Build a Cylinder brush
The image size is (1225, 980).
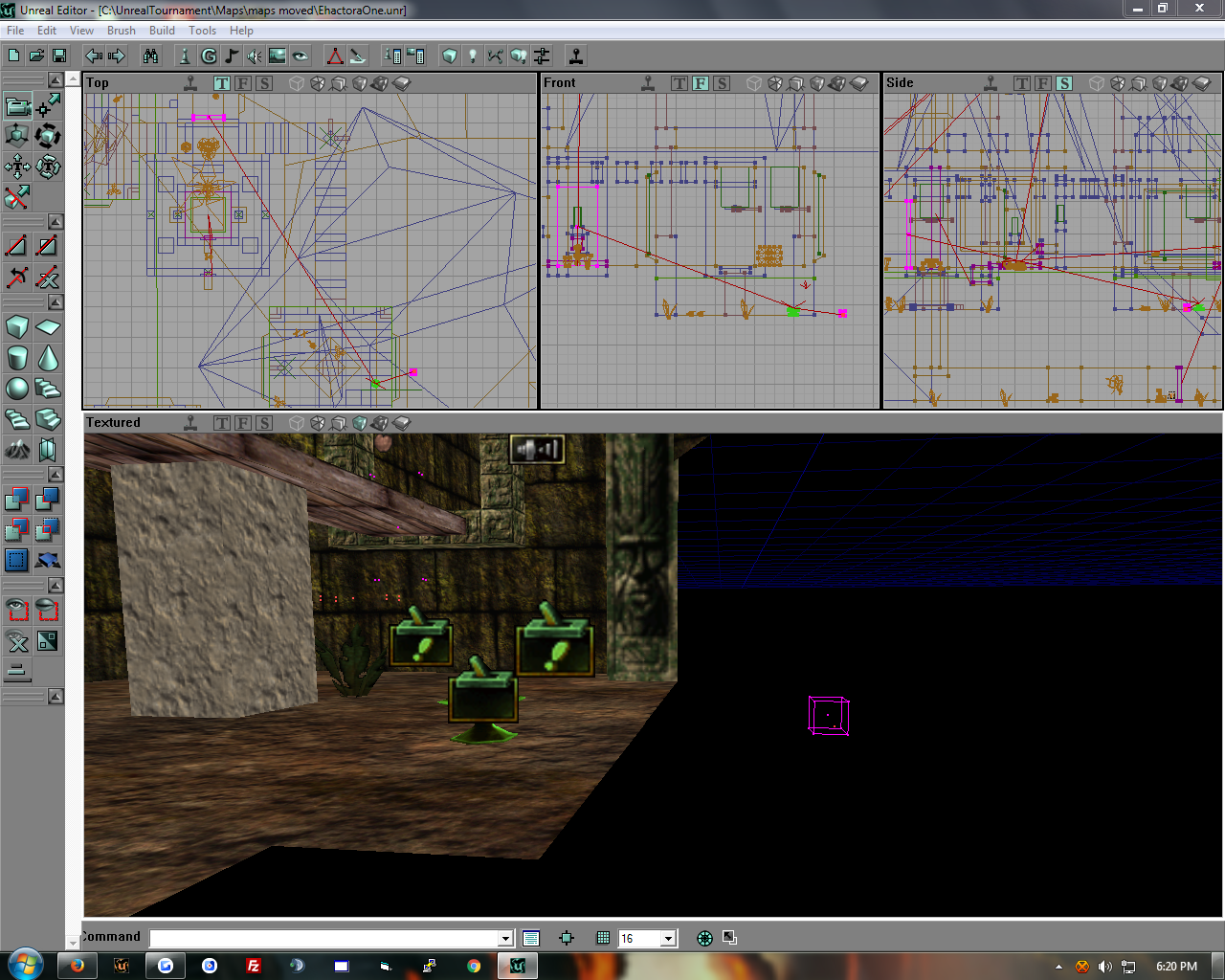pos(17,358)
